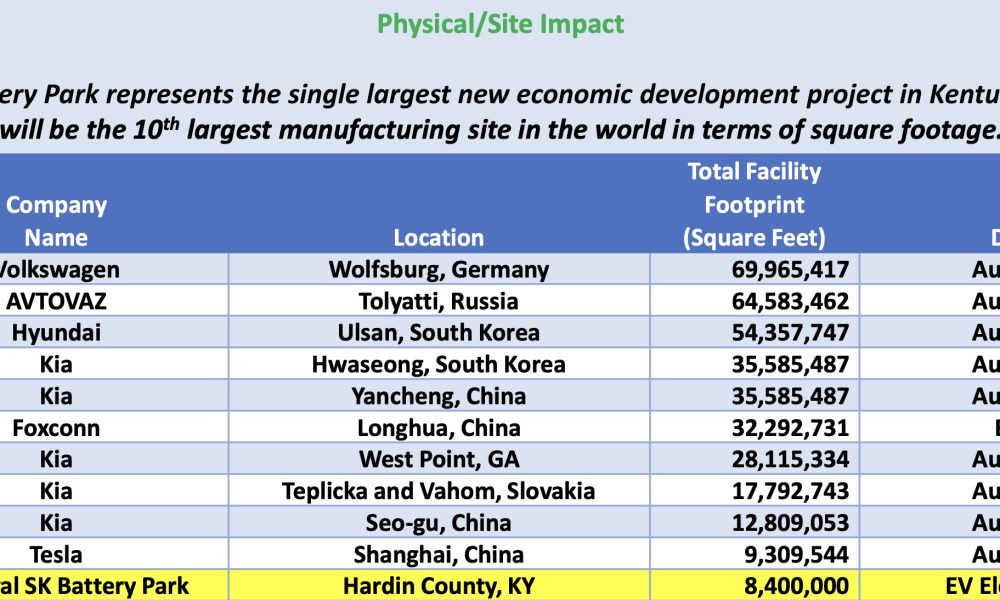The height and width of the screenshot is (600, 1000).
Task: Select the "Location" column header
Action: point(439,238)
